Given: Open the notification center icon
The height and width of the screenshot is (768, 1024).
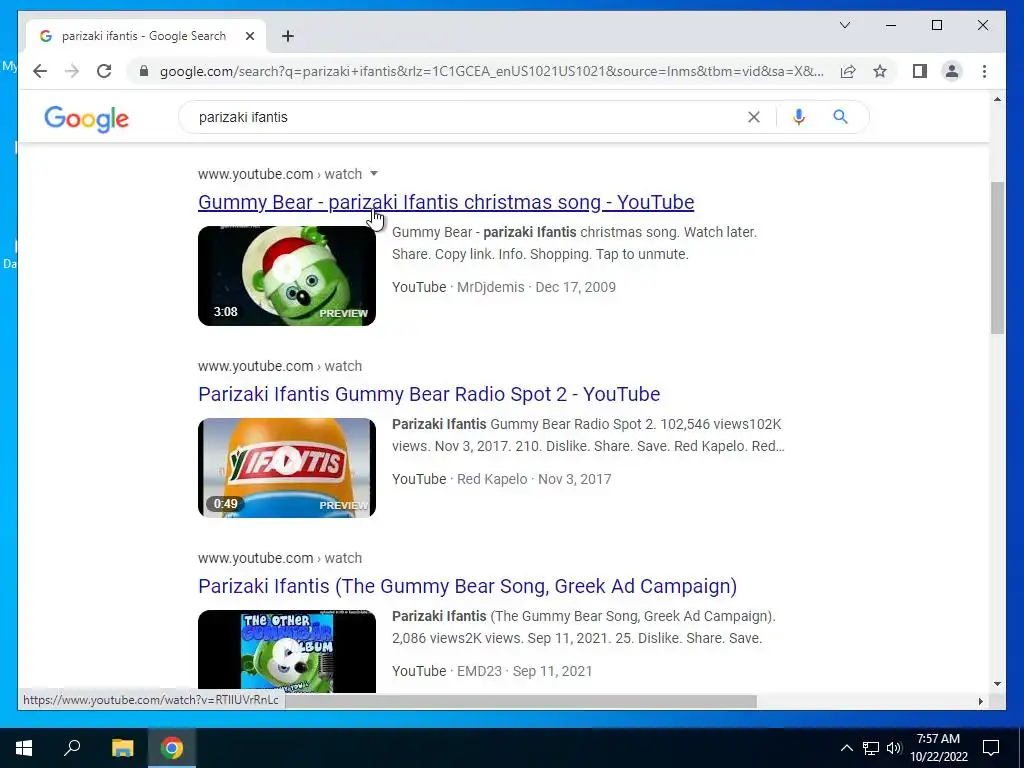Looking at the screenshot, I should [x=991, y=748].
